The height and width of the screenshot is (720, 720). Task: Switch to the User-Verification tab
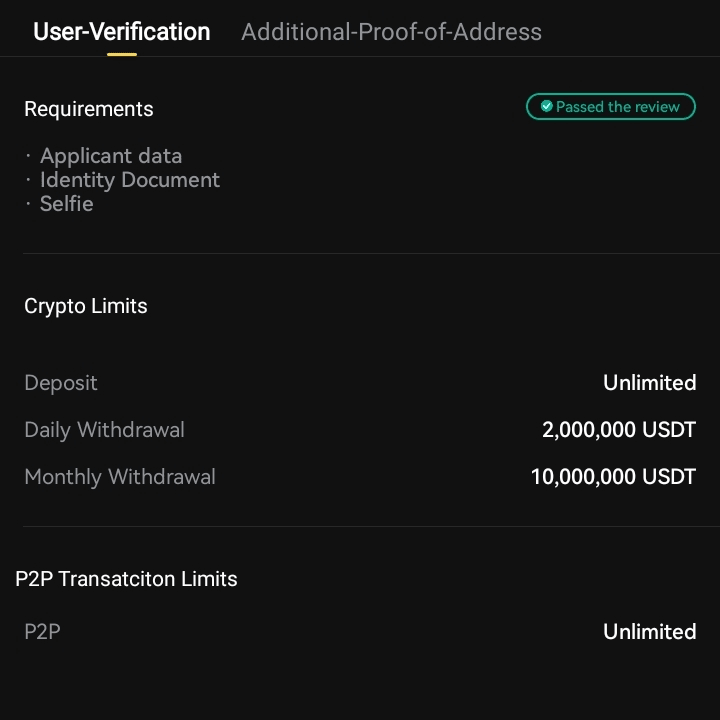tap(122, 32)
